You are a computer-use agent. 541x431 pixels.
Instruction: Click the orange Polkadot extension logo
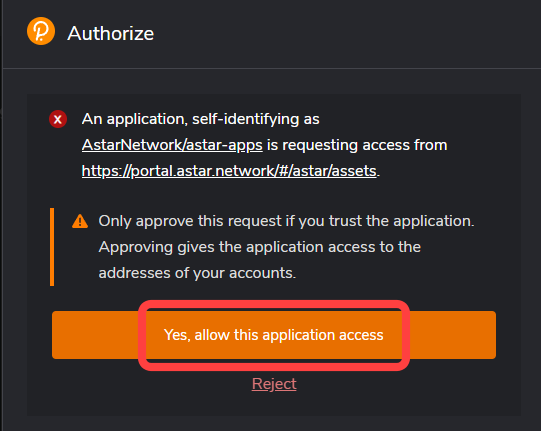pyautogui.click(x=41, y=31)
